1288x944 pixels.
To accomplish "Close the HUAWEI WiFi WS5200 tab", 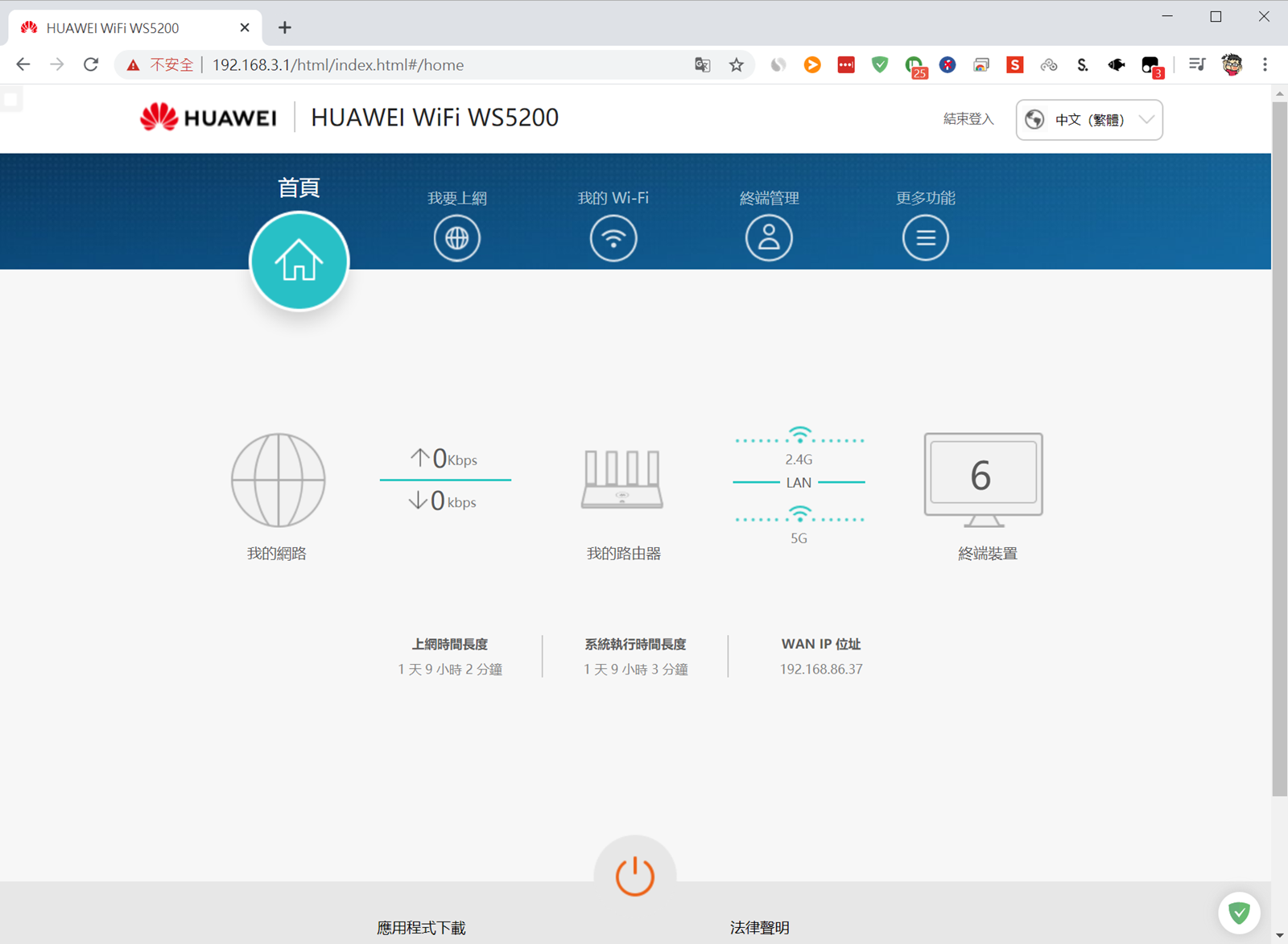I will tap(245, 27).
